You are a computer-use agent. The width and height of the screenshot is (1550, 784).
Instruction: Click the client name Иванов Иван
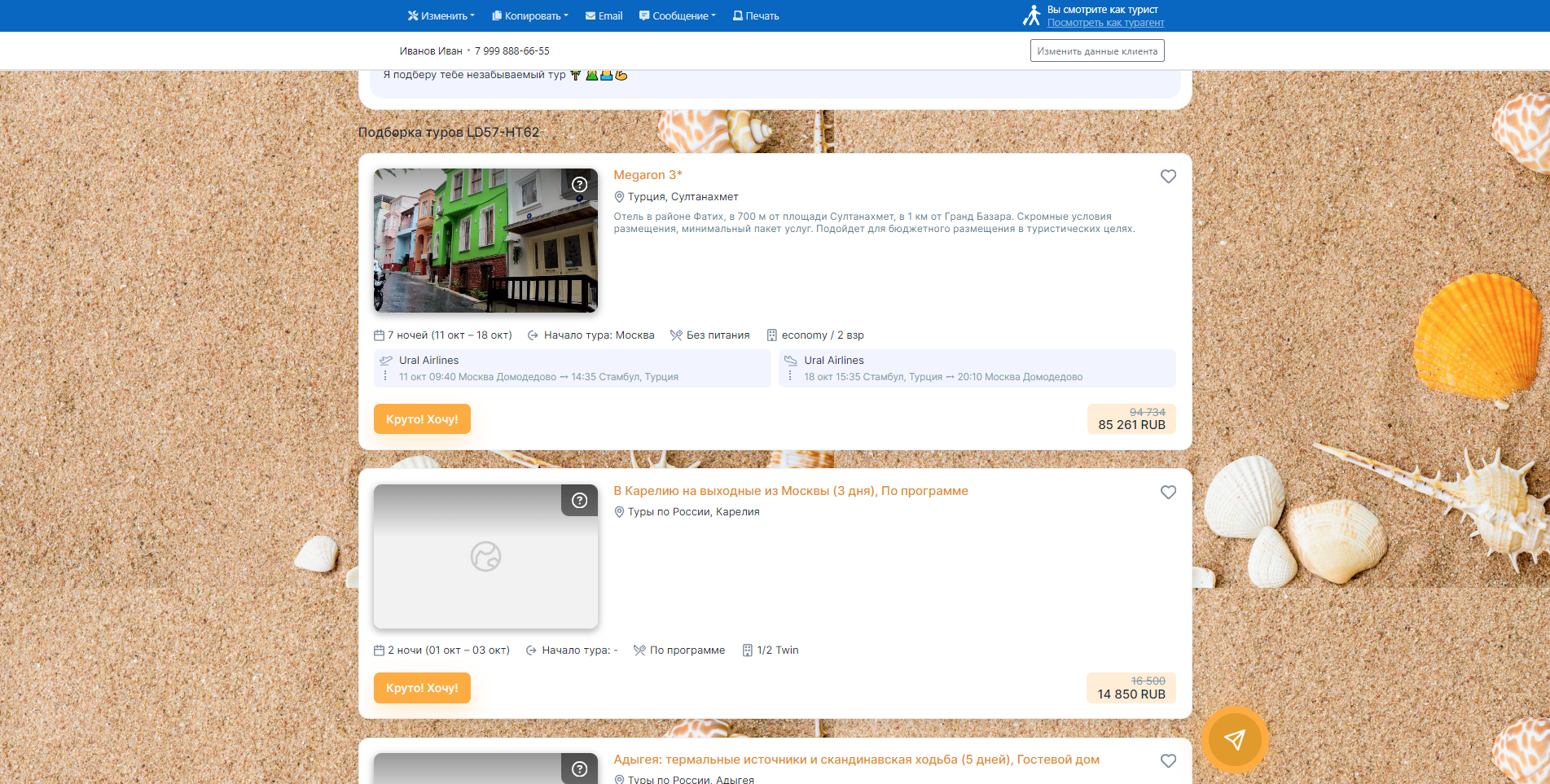click(431, 50)
